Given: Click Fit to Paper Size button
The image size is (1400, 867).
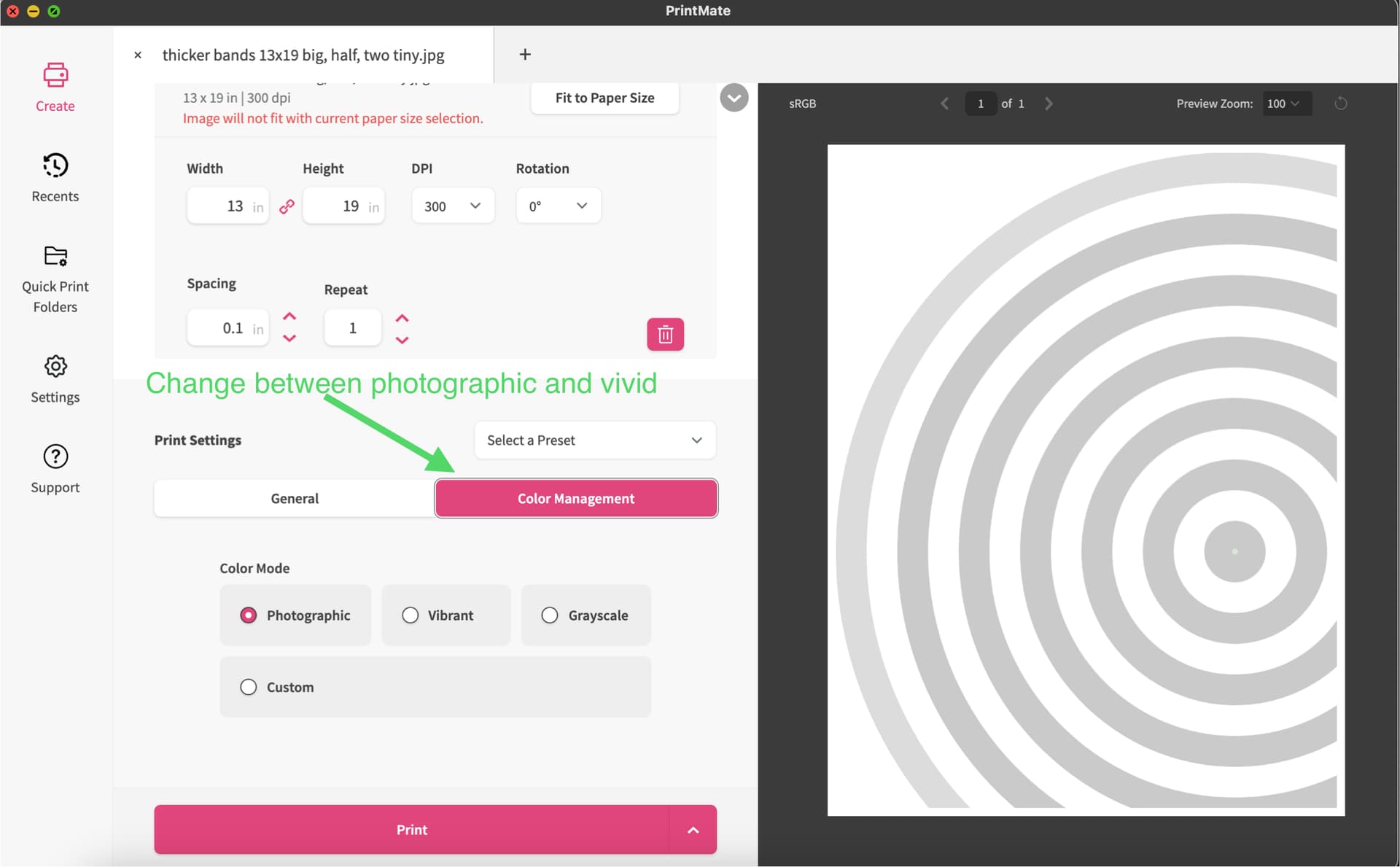Looking at the screenshot, I should 604,98.
